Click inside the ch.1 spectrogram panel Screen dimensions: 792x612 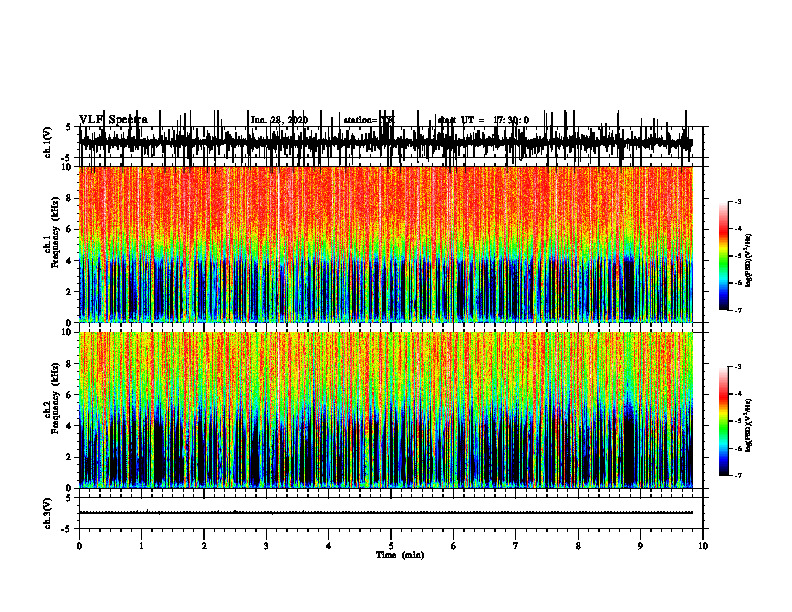[385, 244]
